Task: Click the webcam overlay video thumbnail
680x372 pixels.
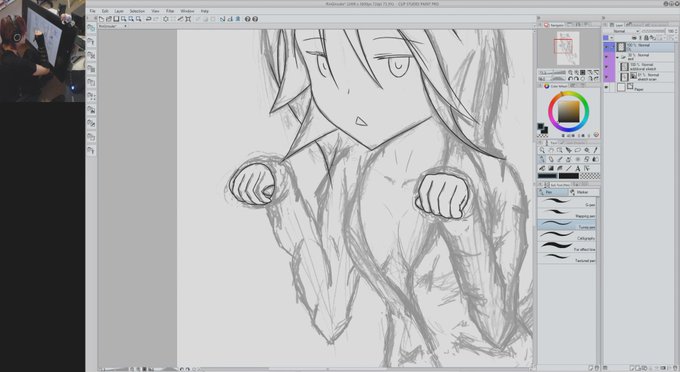Action: 42,51
